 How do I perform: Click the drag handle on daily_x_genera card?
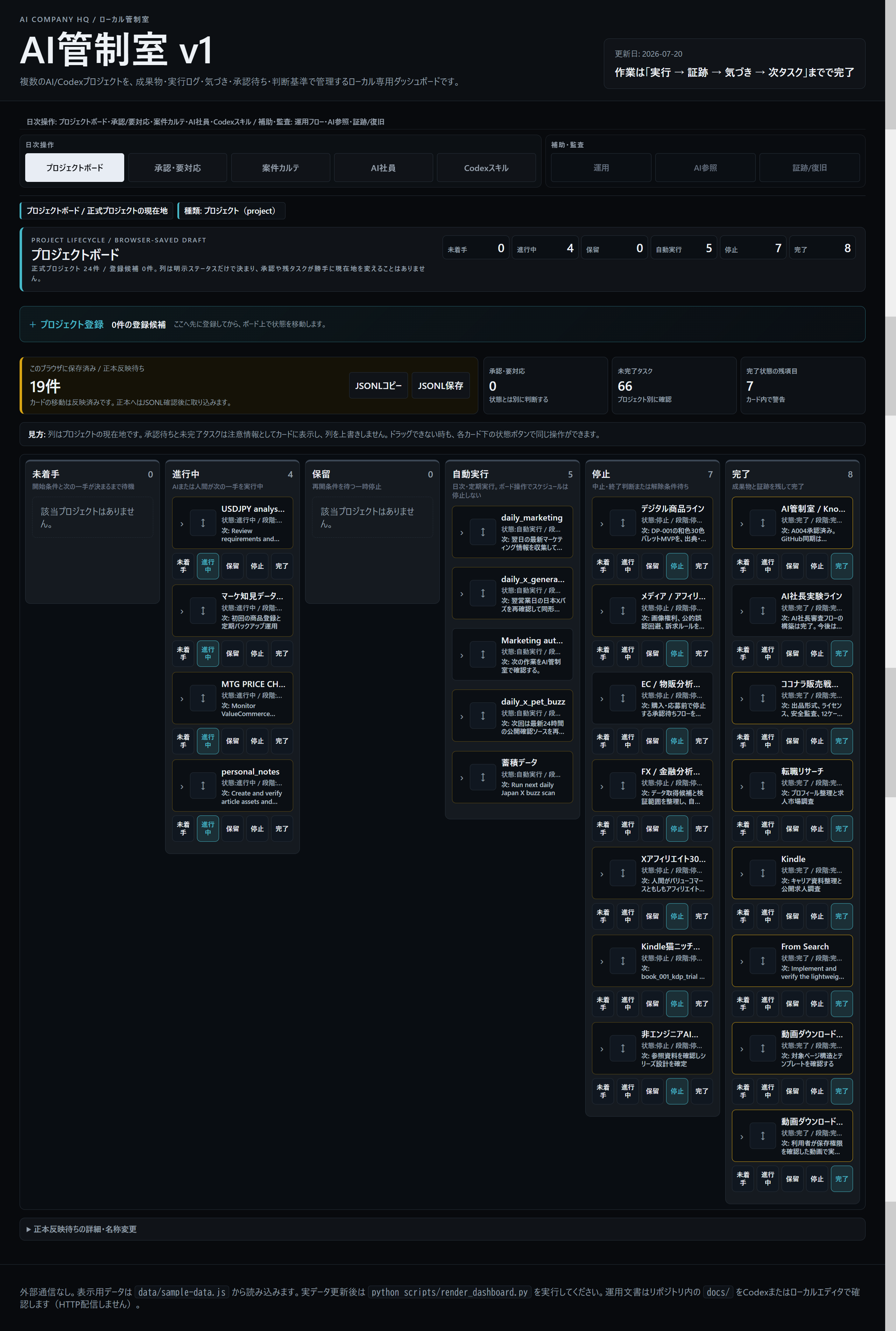coord(483,594)
